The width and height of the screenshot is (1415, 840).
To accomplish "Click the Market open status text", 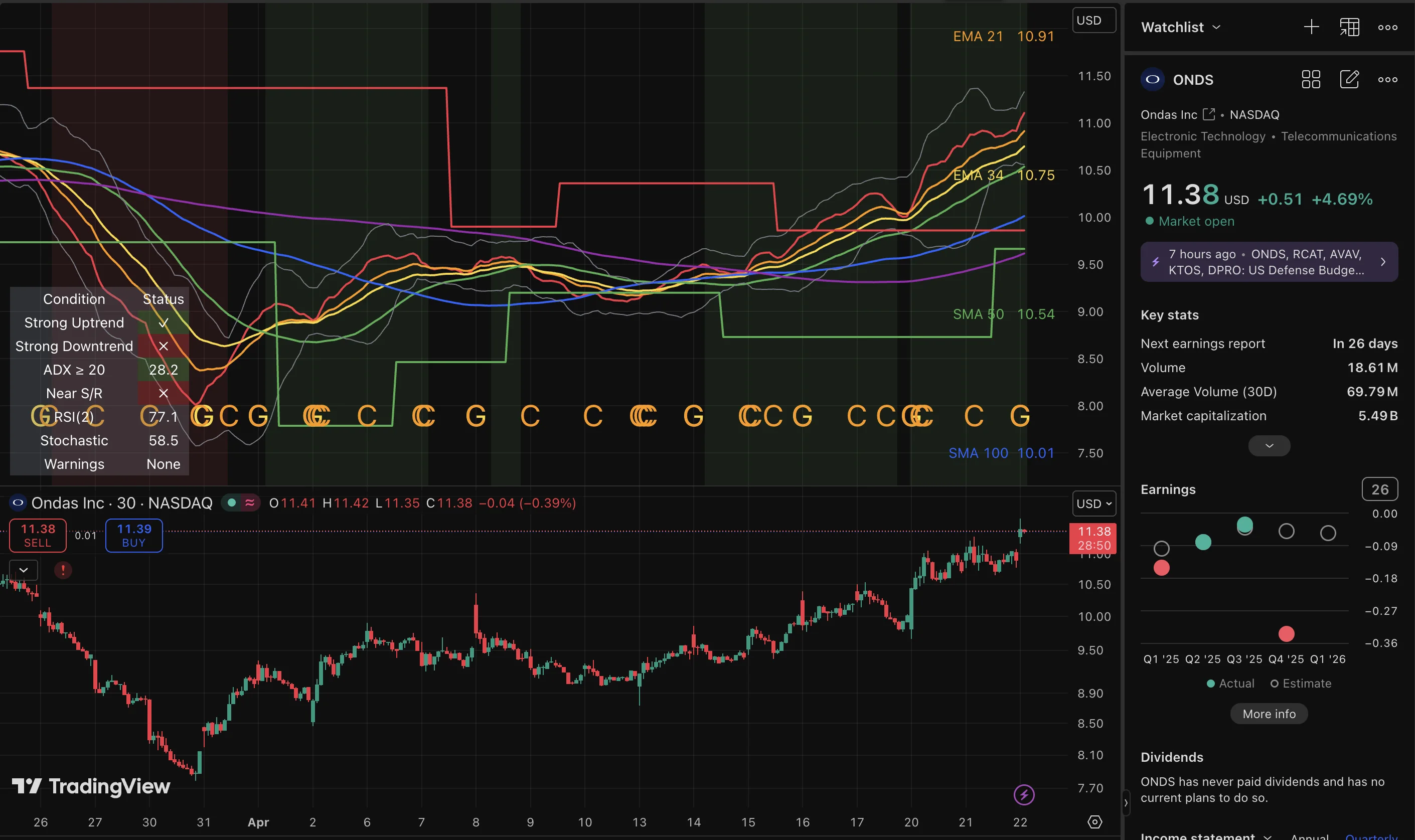I will pyautogui.click(x=1196, y=221).
